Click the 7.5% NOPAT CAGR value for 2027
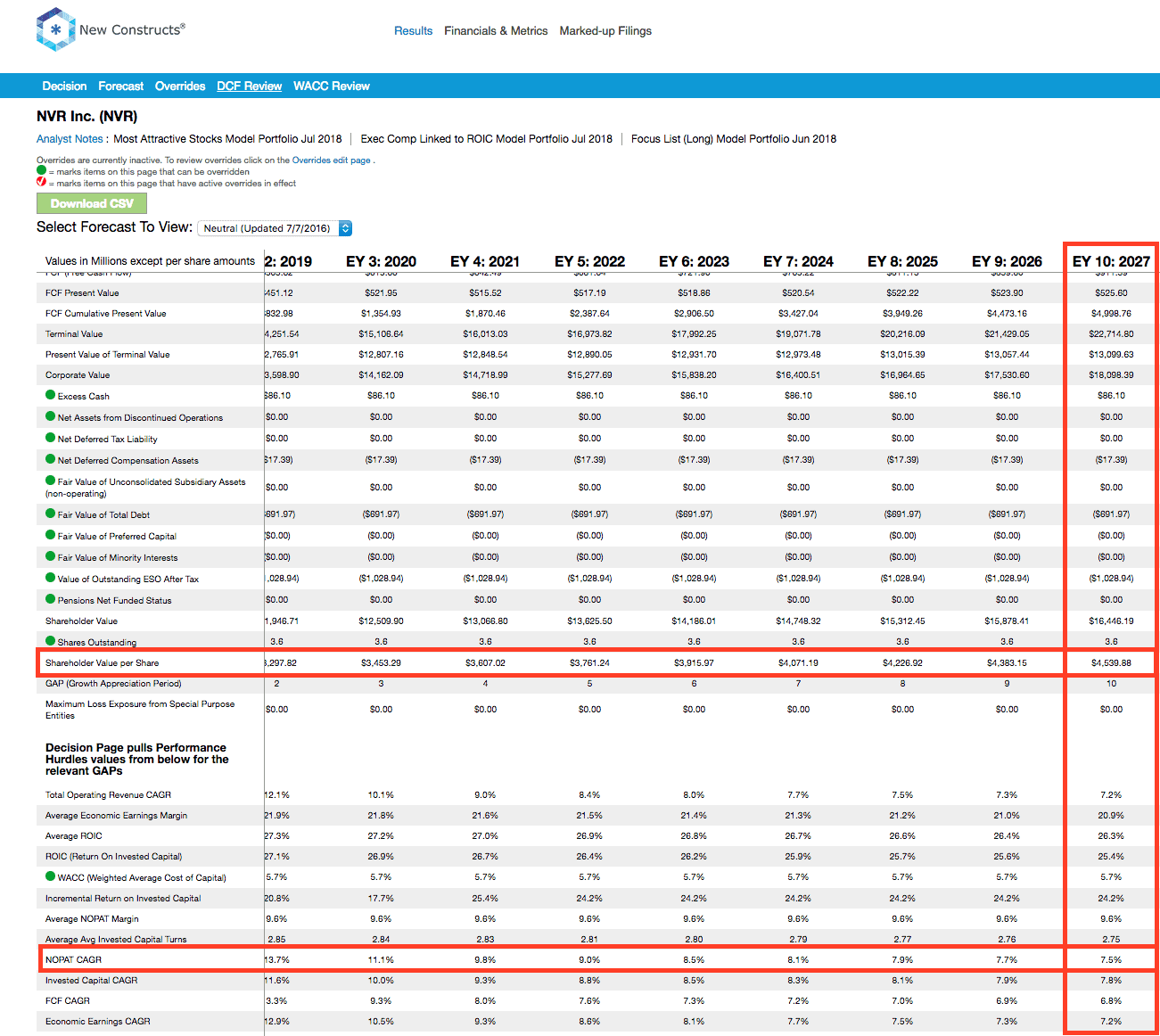The width and height of the screenshot is (1160, 1036). [1111, 959]
